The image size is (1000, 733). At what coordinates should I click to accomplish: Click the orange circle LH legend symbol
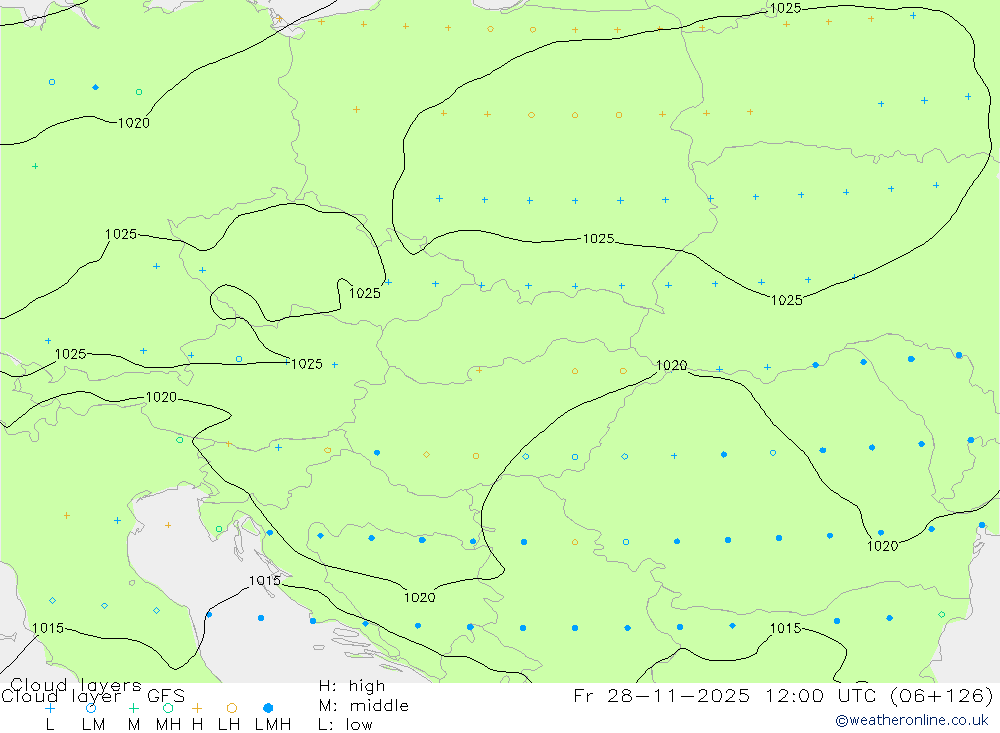(x=232, y=708)
